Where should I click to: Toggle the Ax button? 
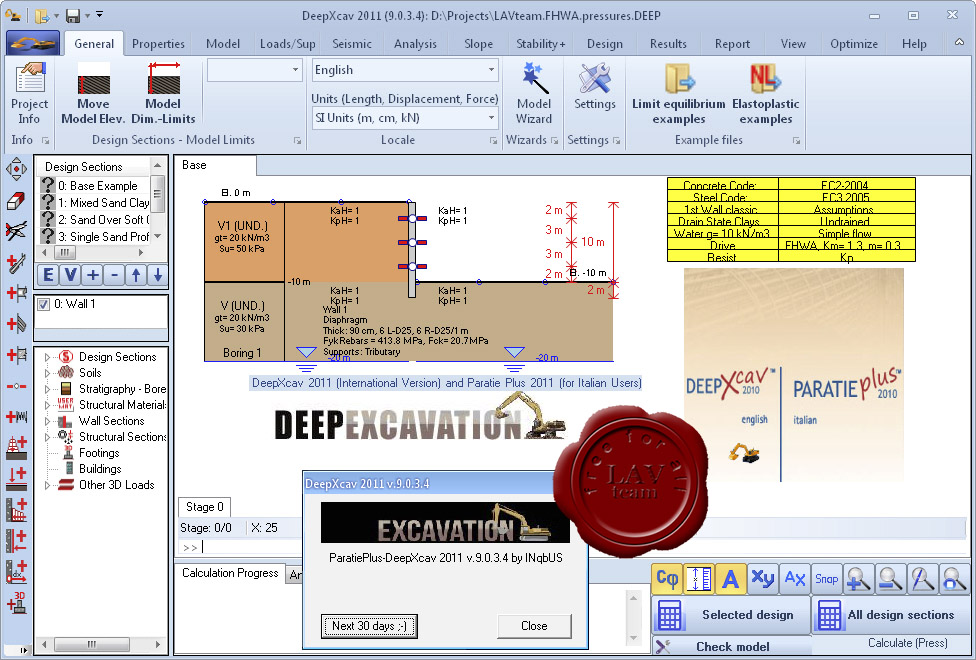(795, 579)
